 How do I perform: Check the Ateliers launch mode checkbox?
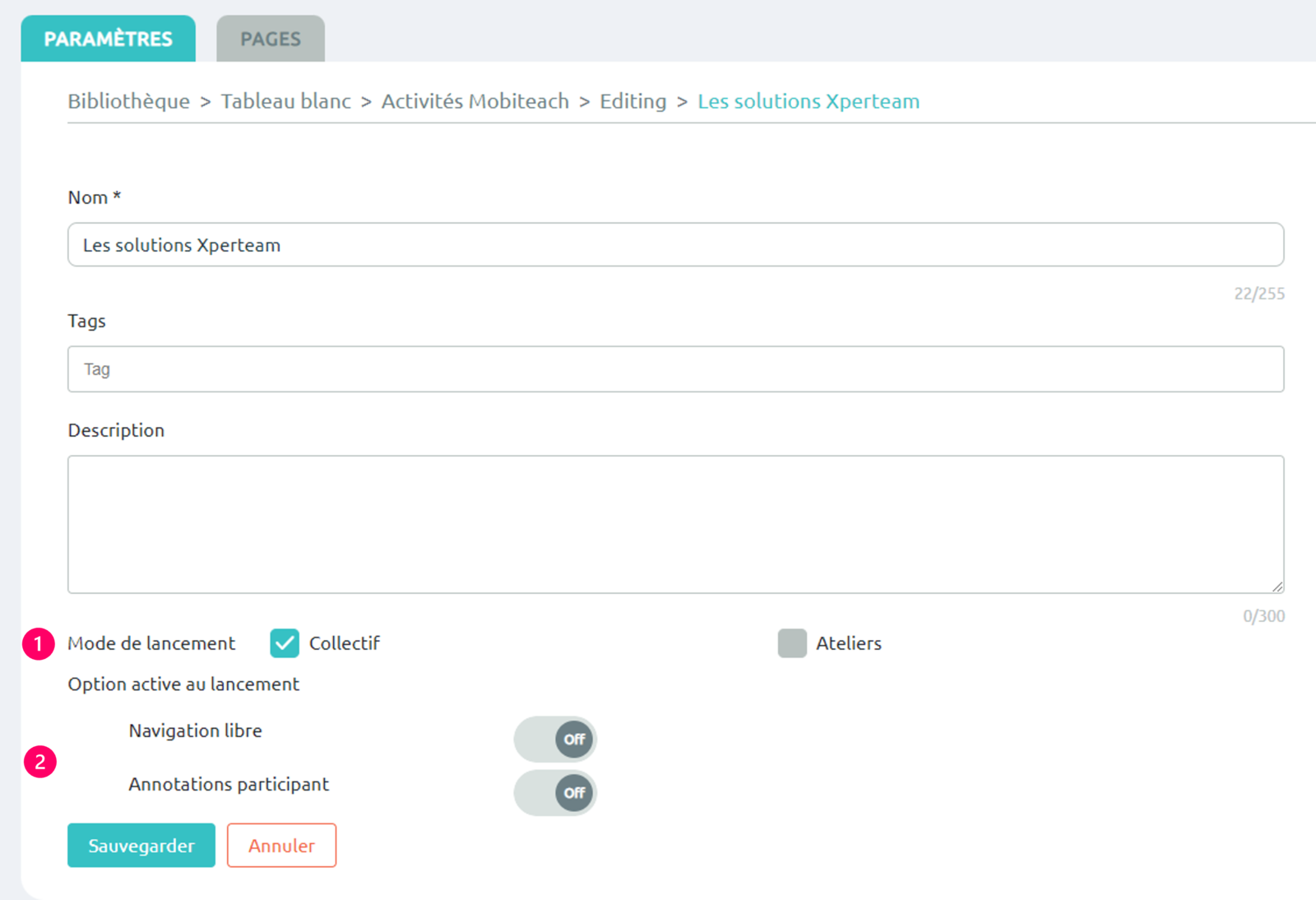(x=792, y=643)
